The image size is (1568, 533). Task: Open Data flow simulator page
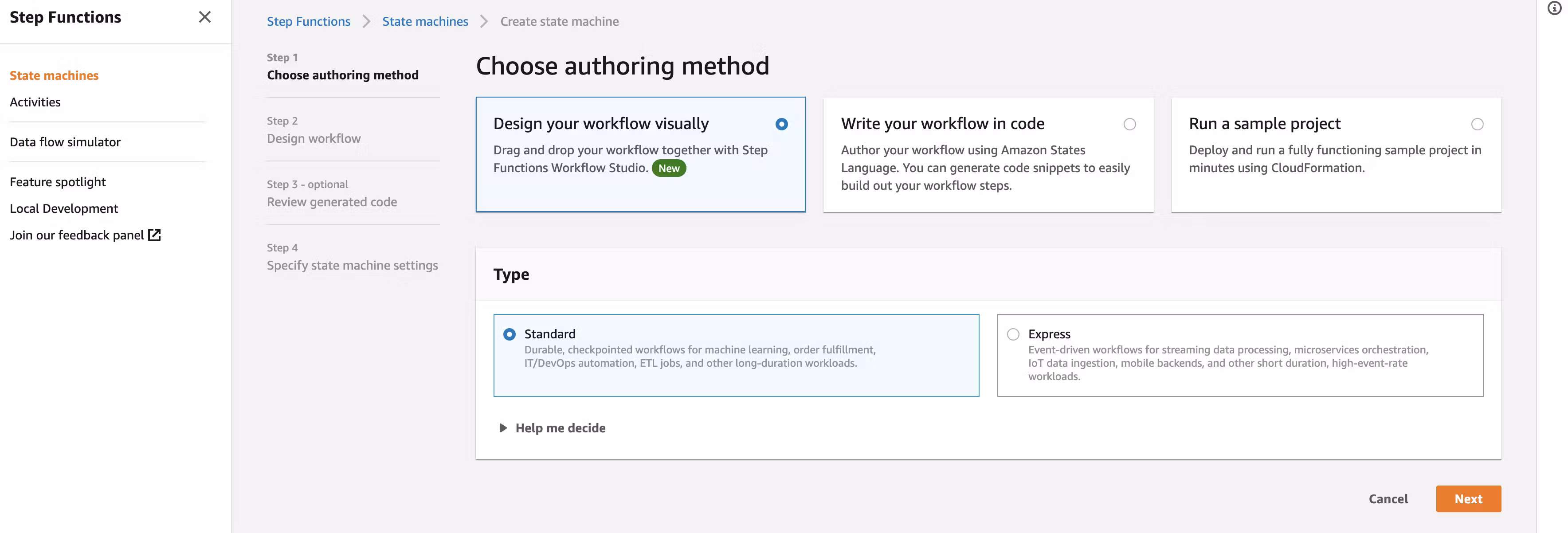pyautogui.click(x=65, y=142)
